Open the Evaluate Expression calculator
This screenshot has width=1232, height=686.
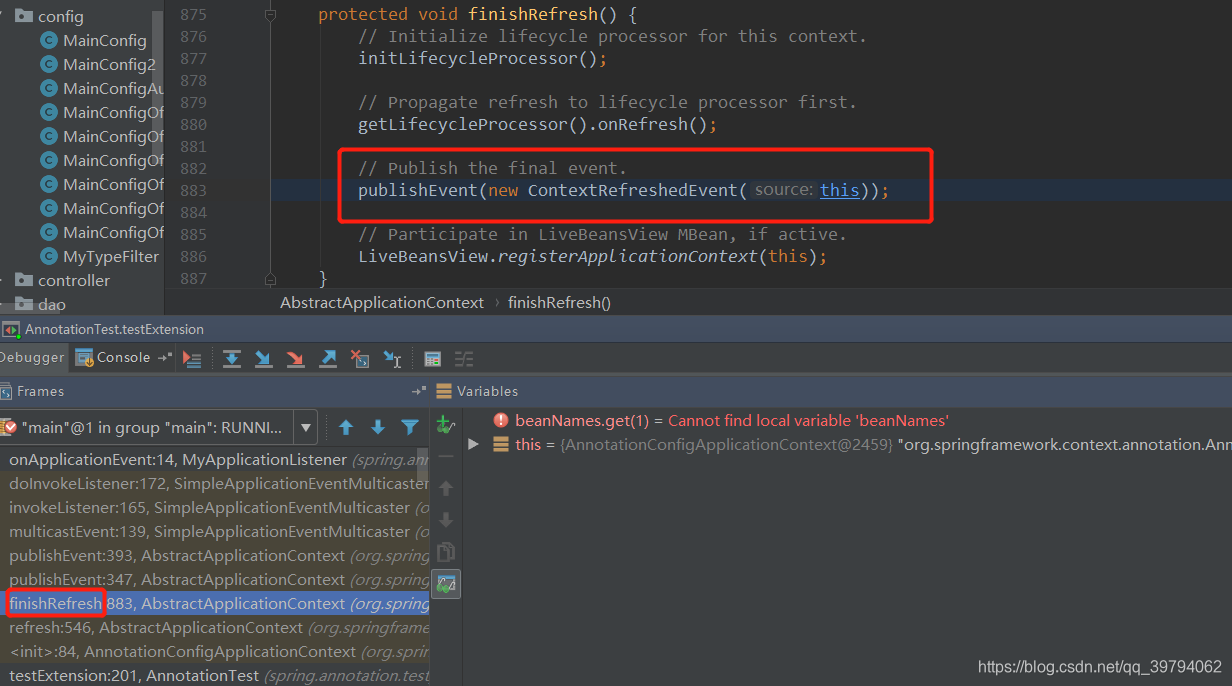pyautogui.click(x=433, y=358)
